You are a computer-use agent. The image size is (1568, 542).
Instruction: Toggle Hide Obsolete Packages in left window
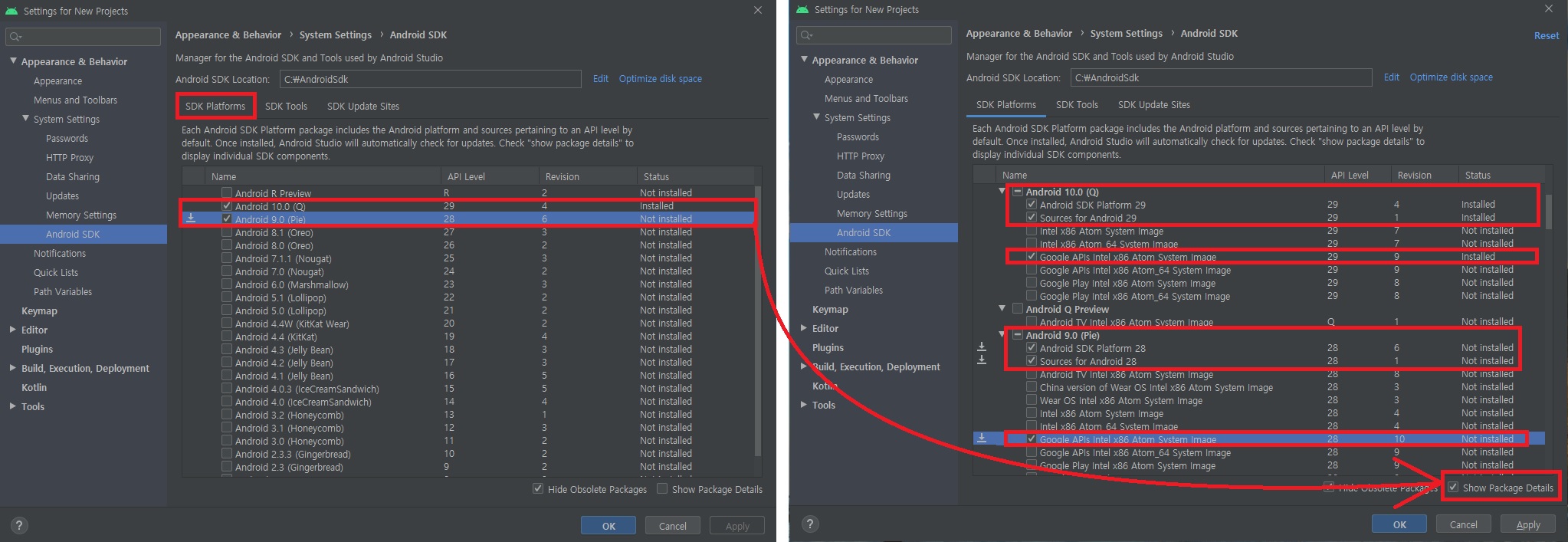538,489
